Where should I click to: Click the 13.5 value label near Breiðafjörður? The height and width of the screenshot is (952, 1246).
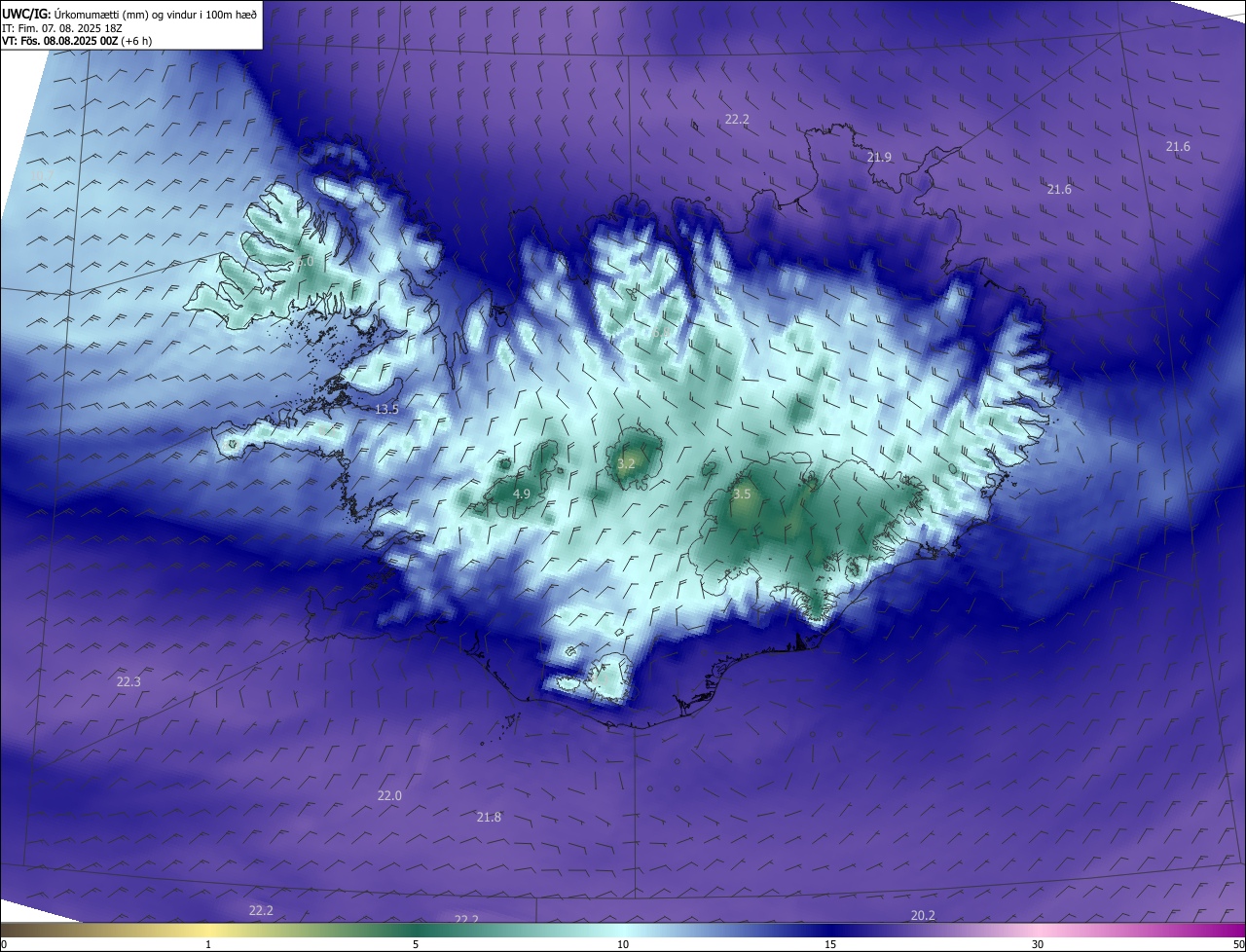[386, 409]
